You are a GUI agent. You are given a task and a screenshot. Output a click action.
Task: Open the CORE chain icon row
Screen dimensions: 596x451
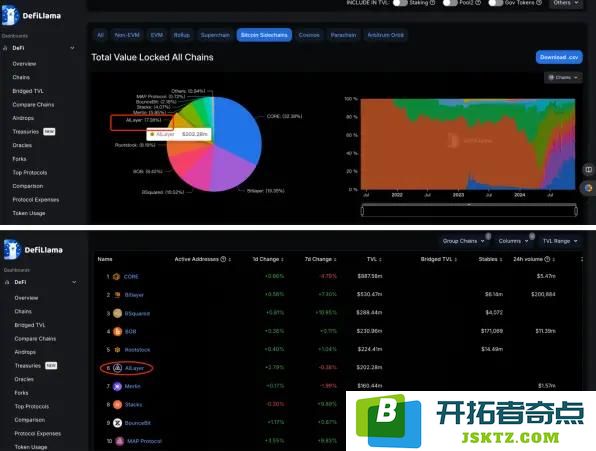(117, 277)
